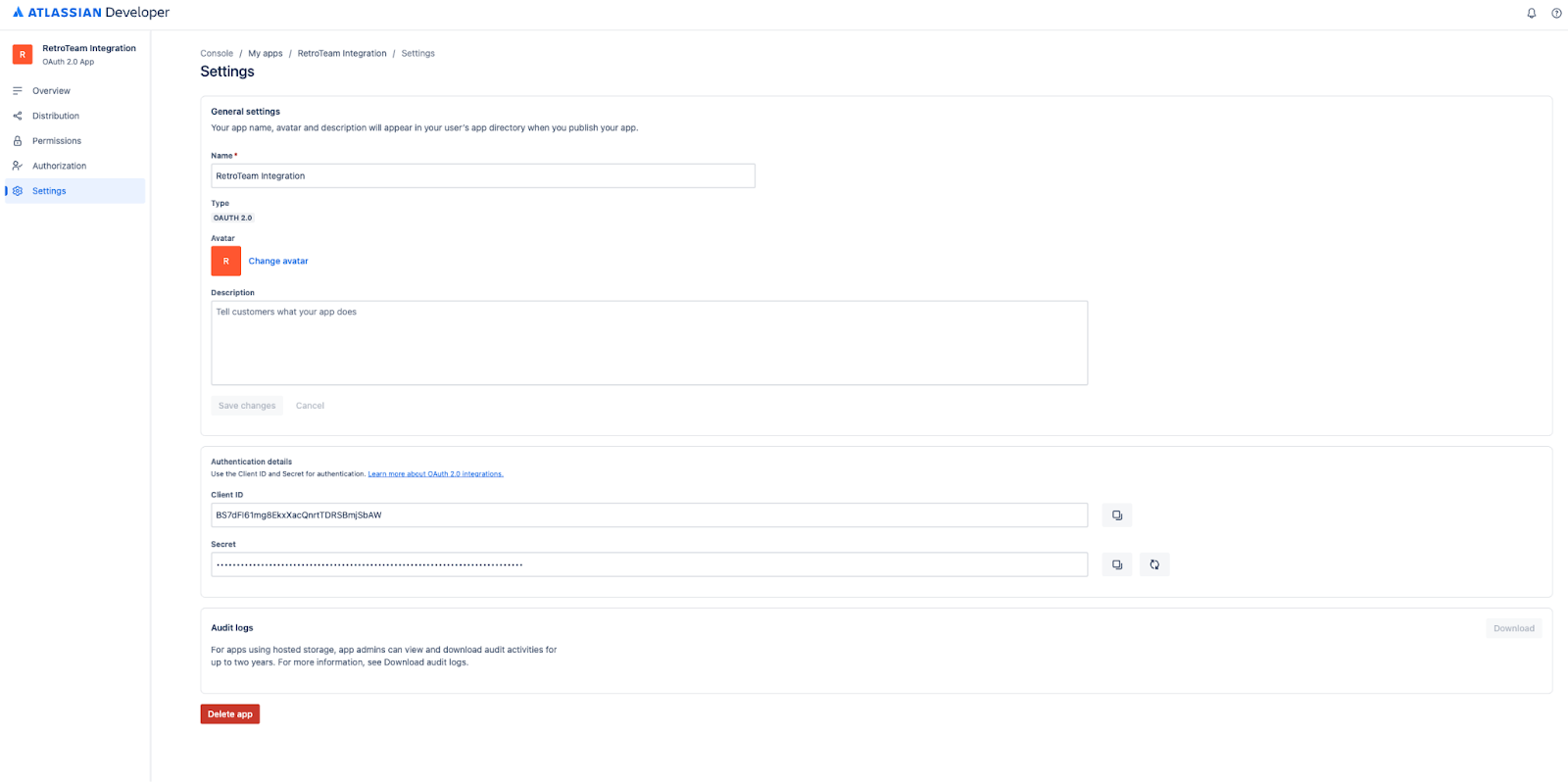Screen dimensions: 1568x782
Task: Click the Overview sidebar icon
Action: point(17,91)
